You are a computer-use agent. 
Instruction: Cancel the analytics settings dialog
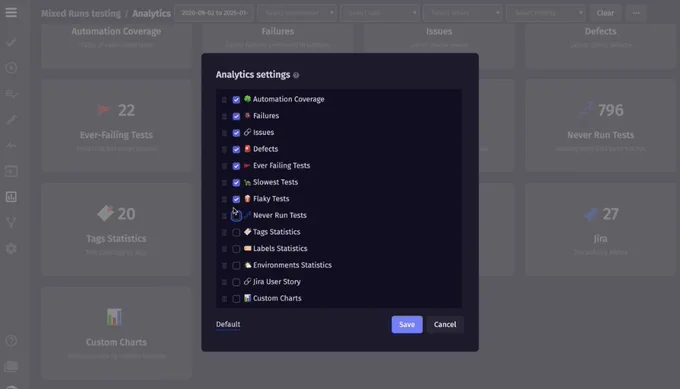(x=445, y=324)
